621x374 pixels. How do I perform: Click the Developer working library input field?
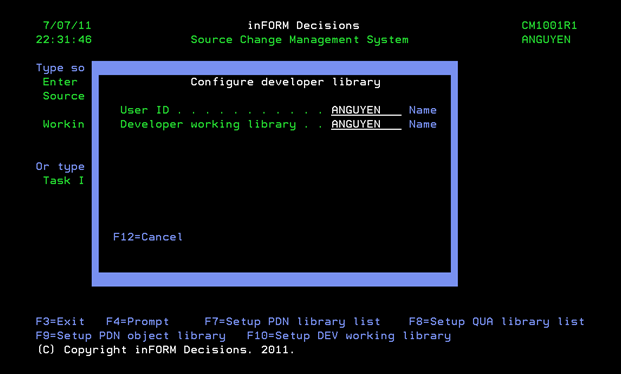click(366, 124)
